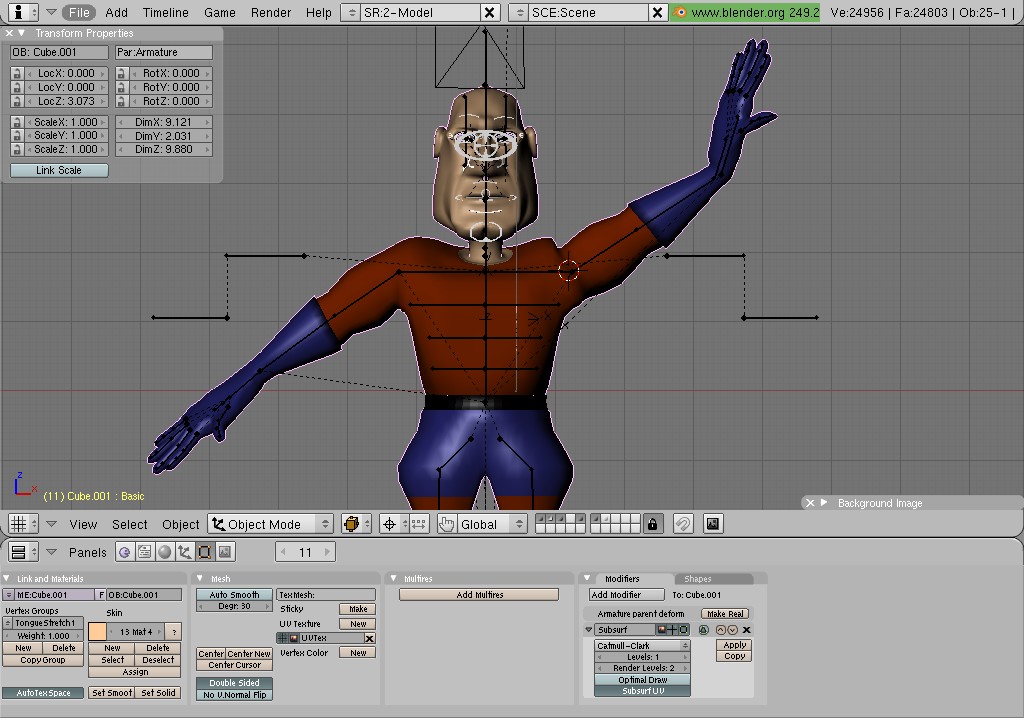Toggle Subsurf modifier during rendering
This screenshot has height=718, width=1024.
pos(662,630)
